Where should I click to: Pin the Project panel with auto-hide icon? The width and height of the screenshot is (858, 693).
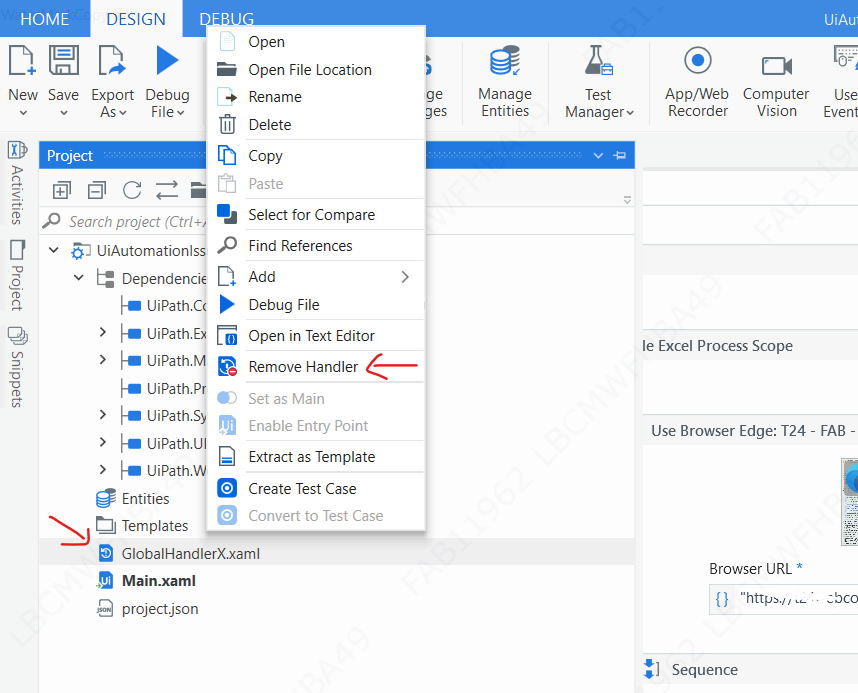[619, 156]
